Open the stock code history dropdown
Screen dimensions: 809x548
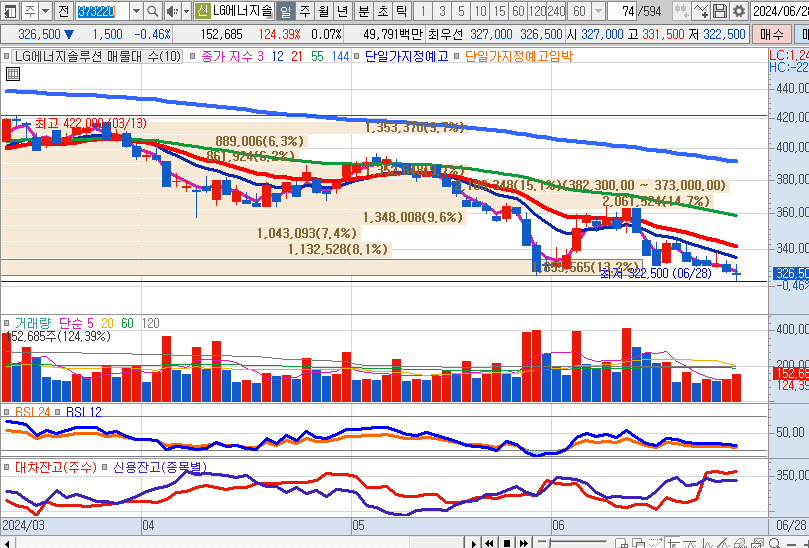point(135,11)
